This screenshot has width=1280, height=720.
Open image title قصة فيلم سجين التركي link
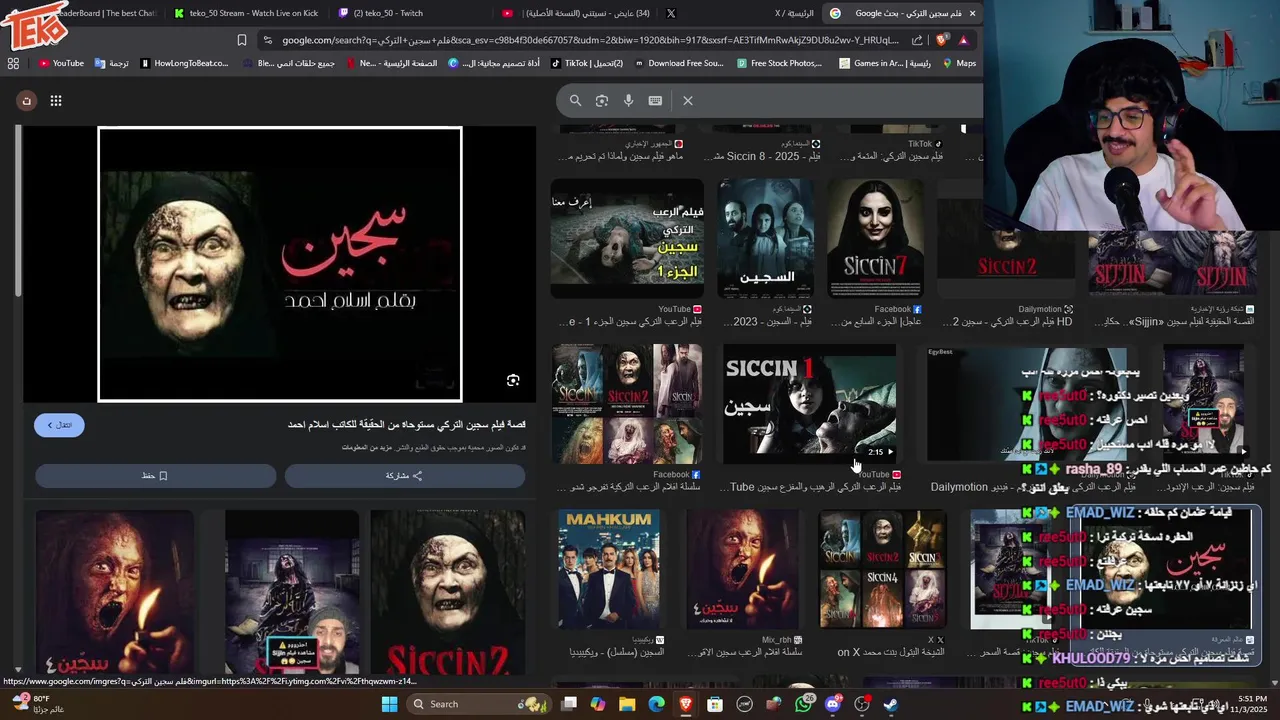(x=408, y=425)
